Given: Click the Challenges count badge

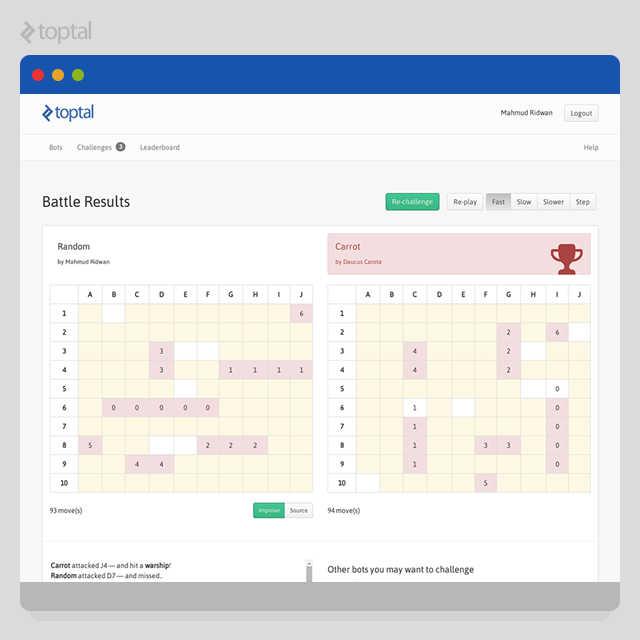Looking at the screenshot, I should click(120, 147).
